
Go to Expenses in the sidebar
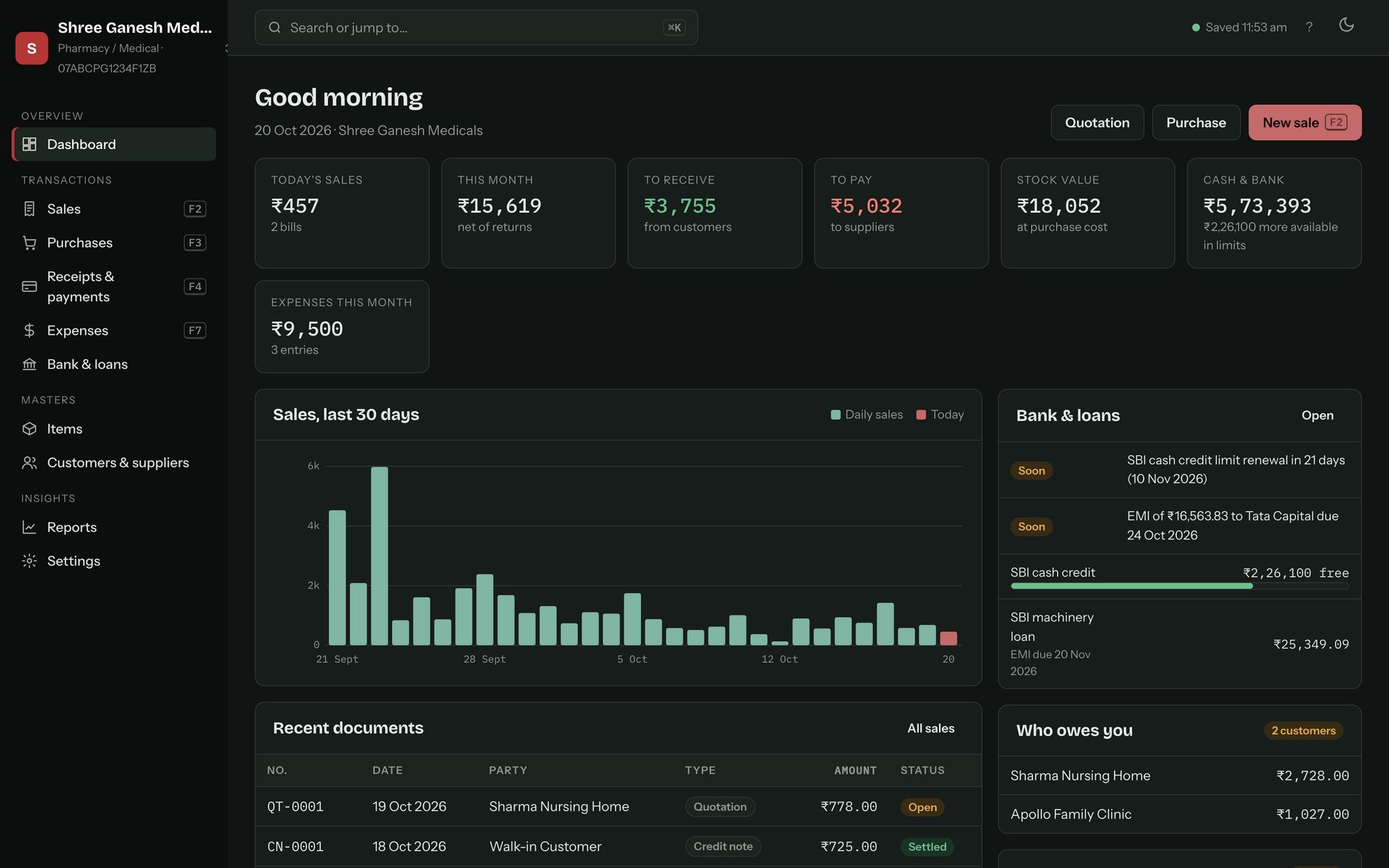(x=114, y=331)
